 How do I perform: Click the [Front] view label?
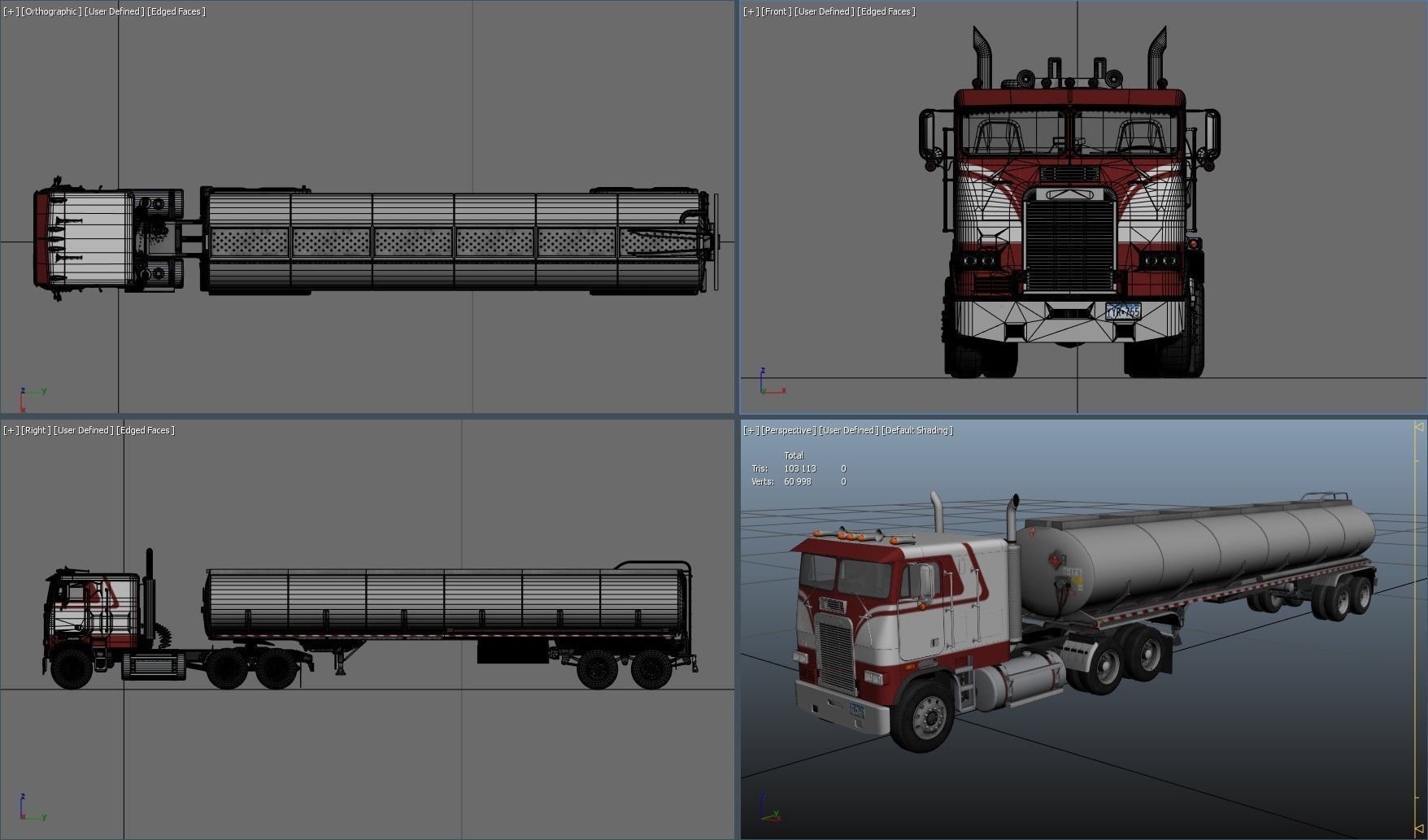tap(777, 11)
